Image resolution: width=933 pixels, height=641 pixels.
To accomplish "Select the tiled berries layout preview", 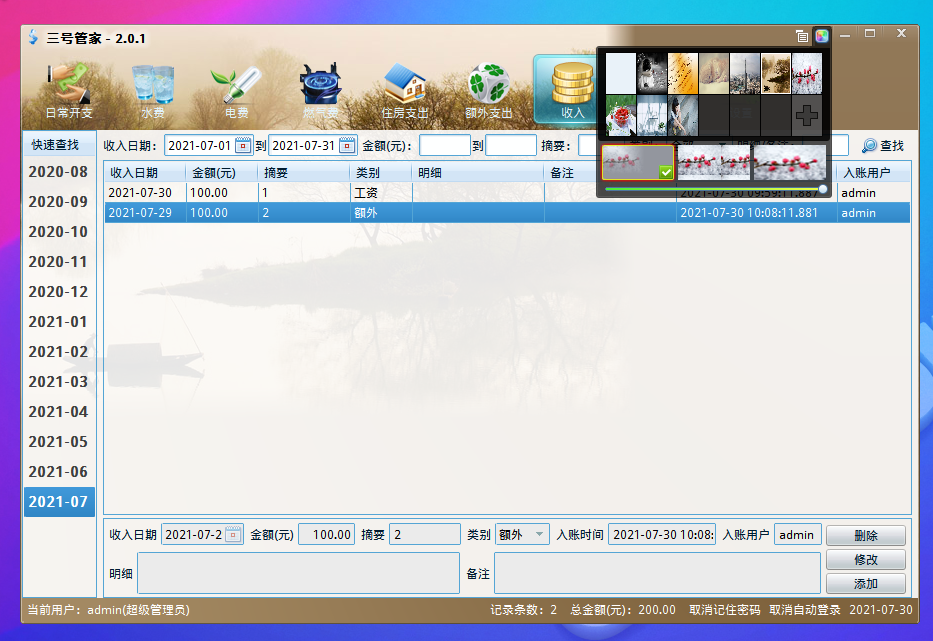I will pyautogui.click(x=713, y=162).
